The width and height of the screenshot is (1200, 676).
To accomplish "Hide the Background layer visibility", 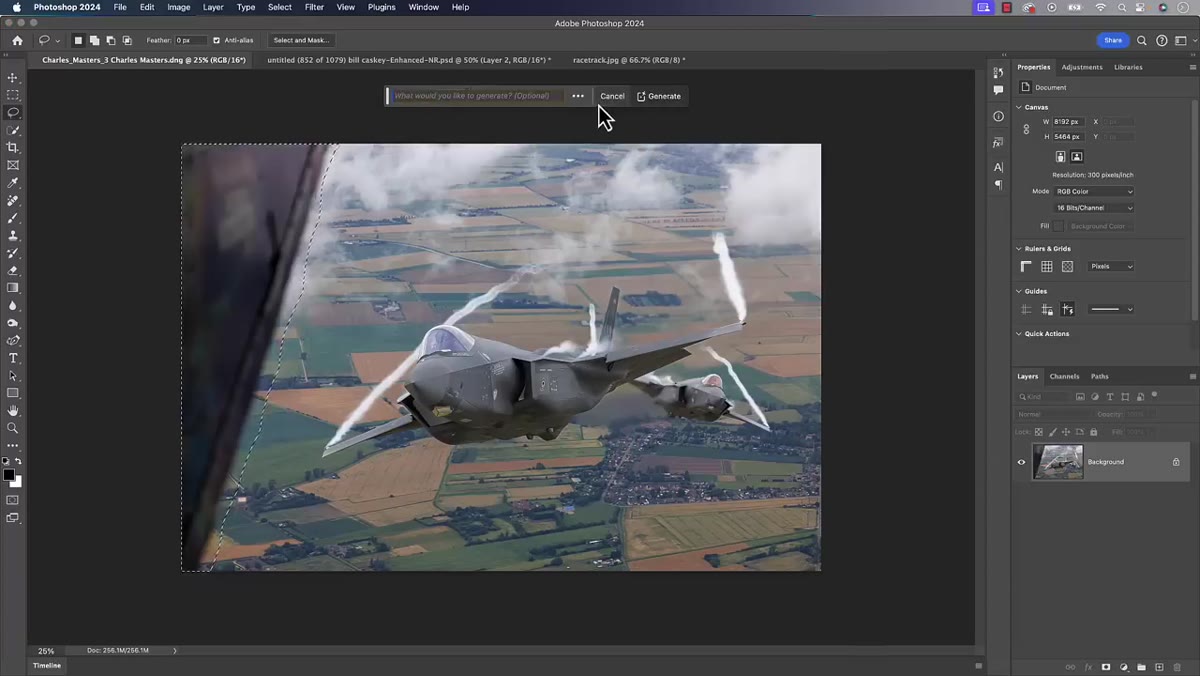I will coord(1021,462).
